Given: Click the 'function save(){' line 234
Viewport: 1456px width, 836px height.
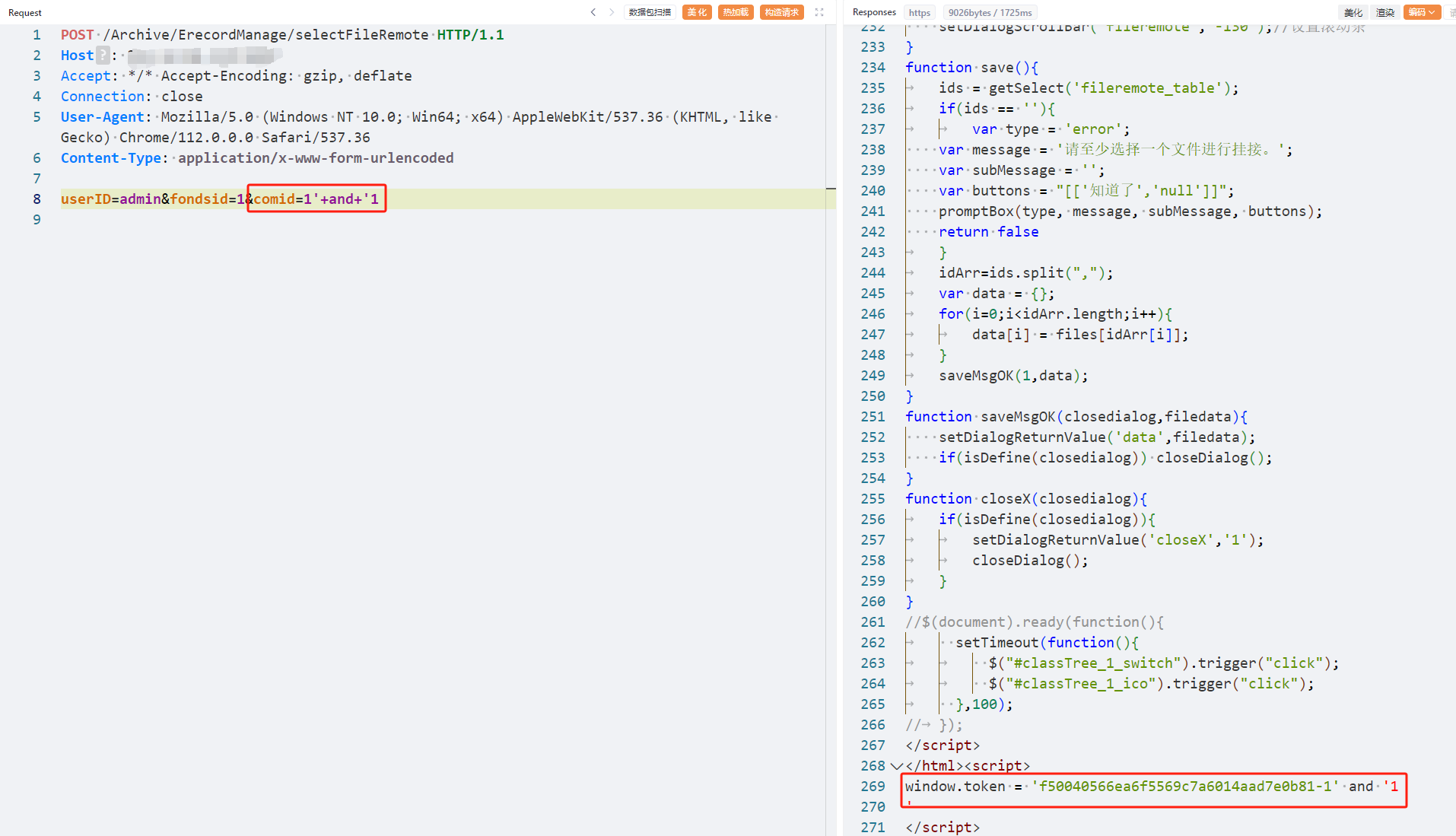Looking at the screenshot, I should [x=971, y=68].
